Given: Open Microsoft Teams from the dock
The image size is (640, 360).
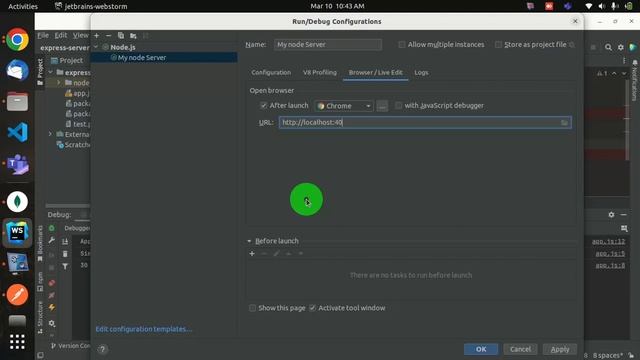Looking at the screenshot, I should coord(17,164).
